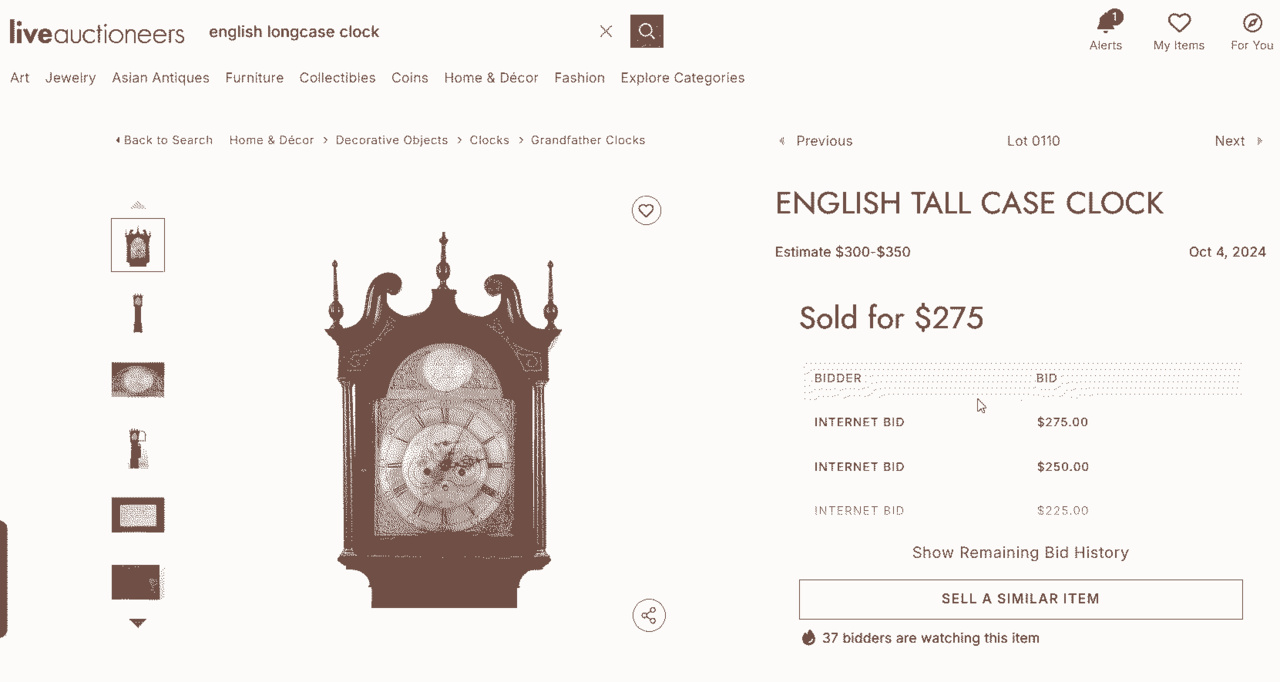Open the For You compass icon
1280x682 pixels.
pos(1252,23)
